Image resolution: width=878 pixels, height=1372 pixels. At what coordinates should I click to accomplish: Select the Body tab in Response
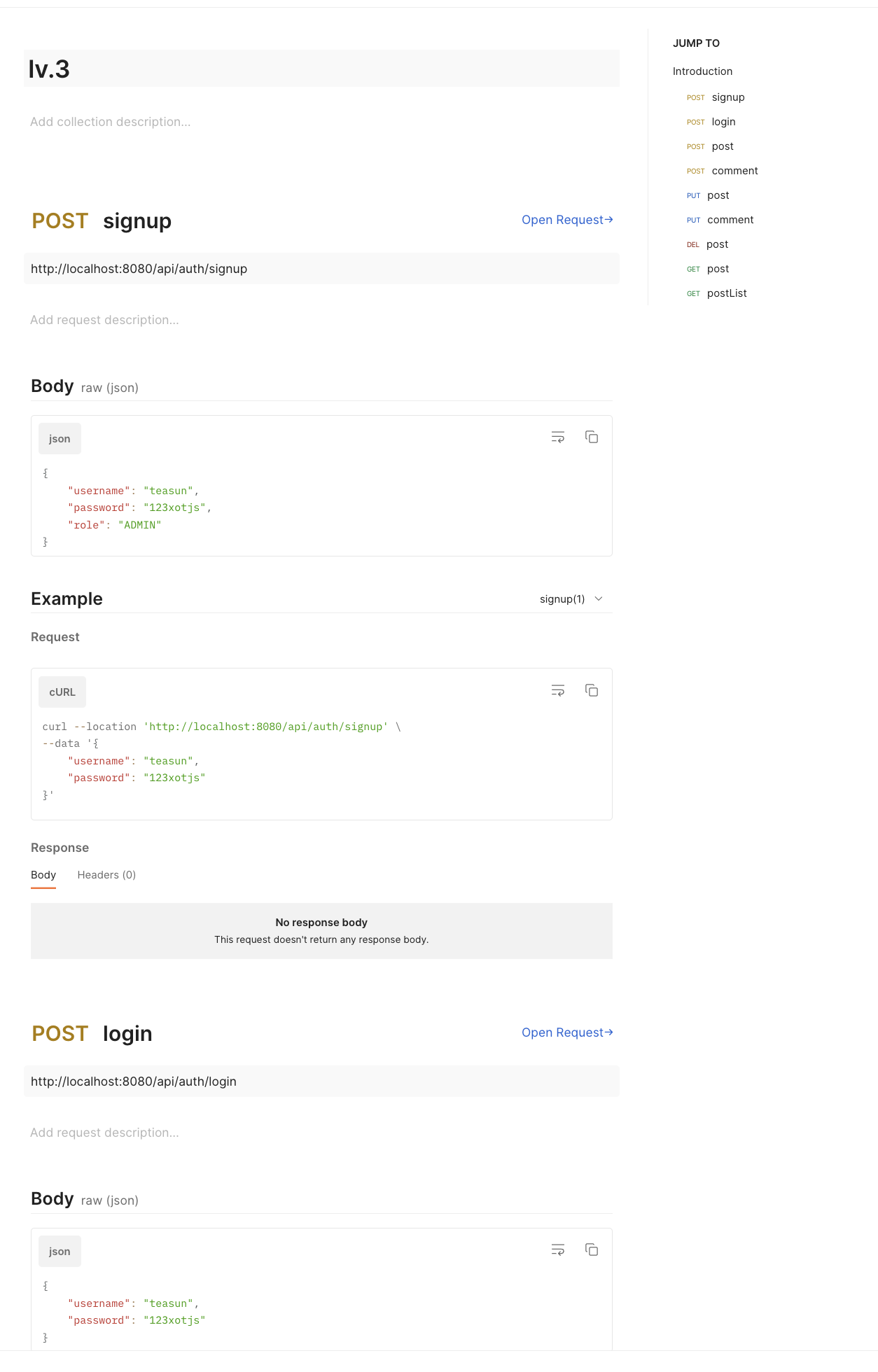(x=43, y=874)
